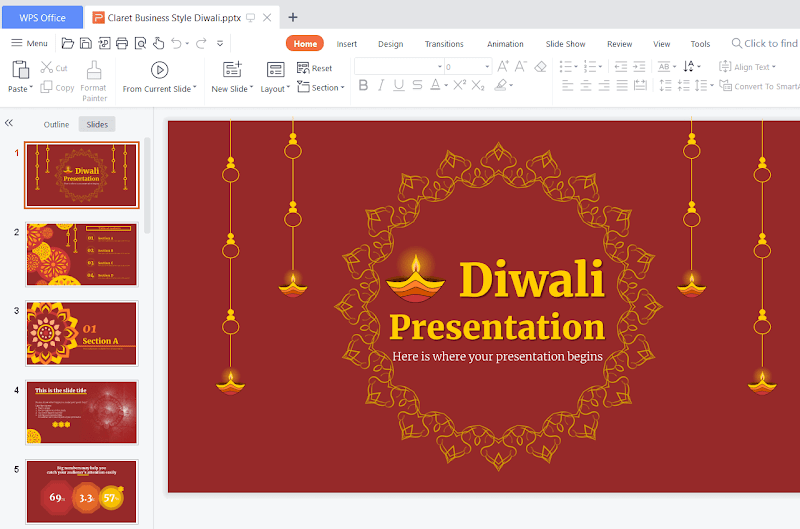Decrease font size with A- icon
Image resolution: width=800 pixels, height=529 pixels.
tap(521, 66)
